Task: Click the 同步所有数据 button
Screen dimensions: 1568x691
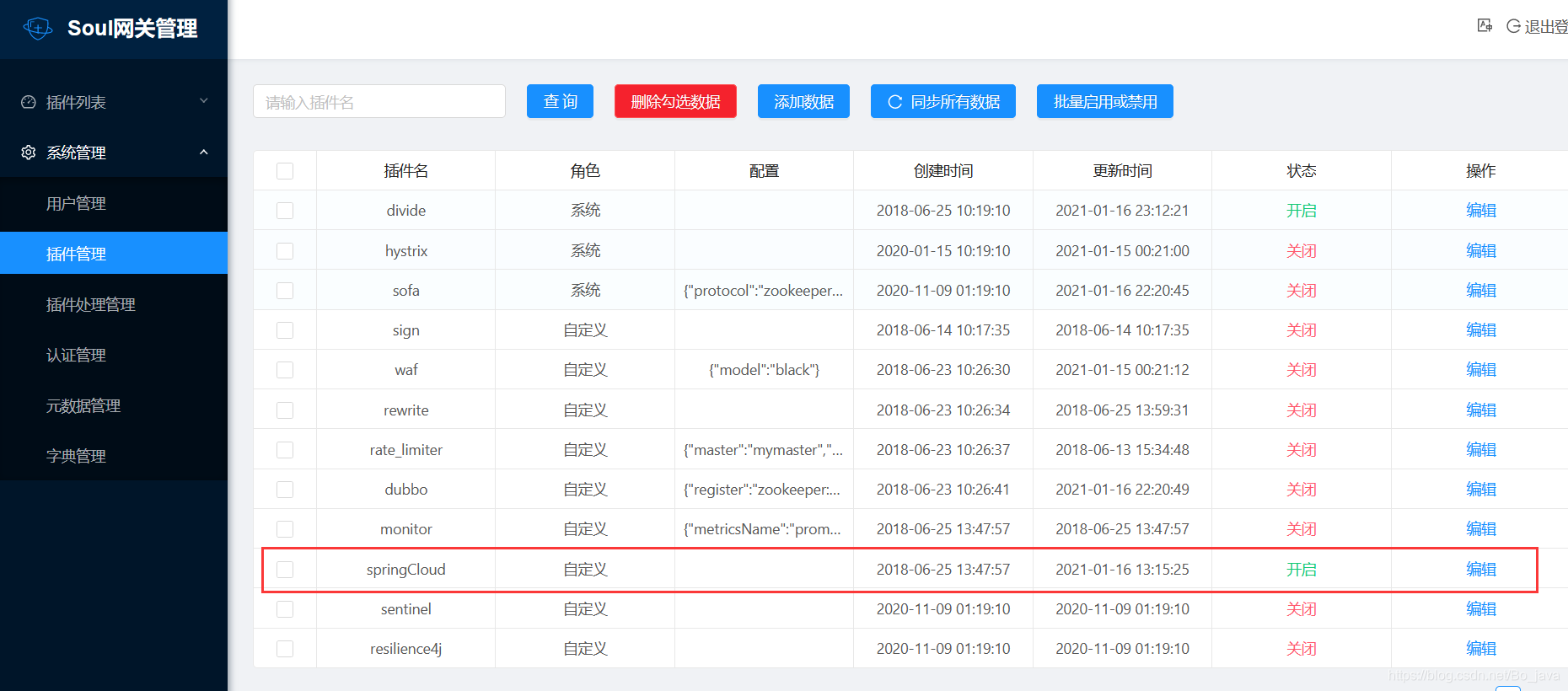Action: pos(943,101)
